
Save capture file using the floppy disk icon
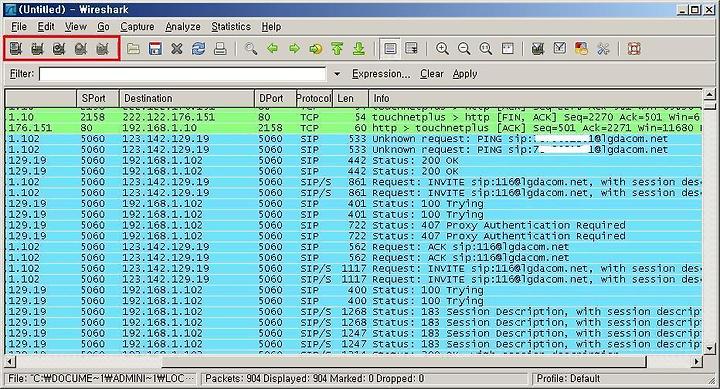point(155,48)
